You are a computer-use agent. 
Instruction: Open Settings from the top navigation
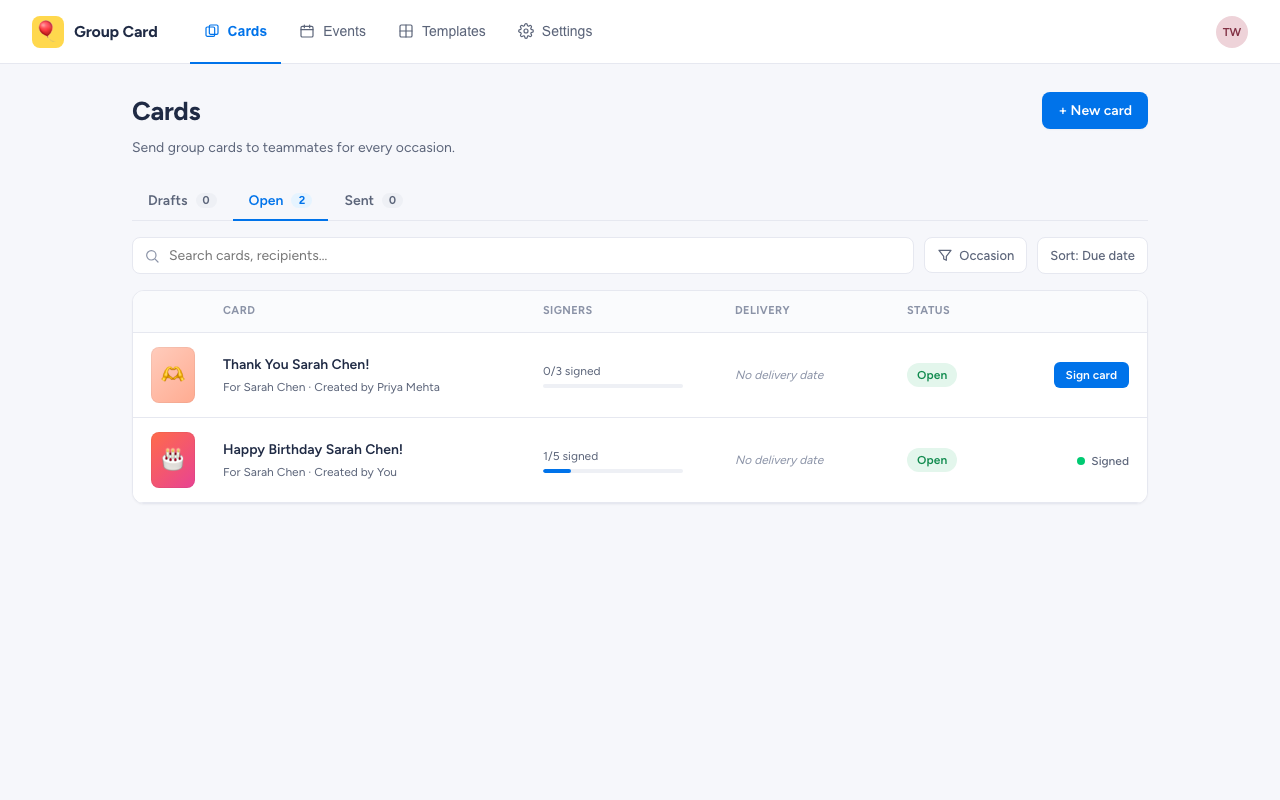point(555,31)
